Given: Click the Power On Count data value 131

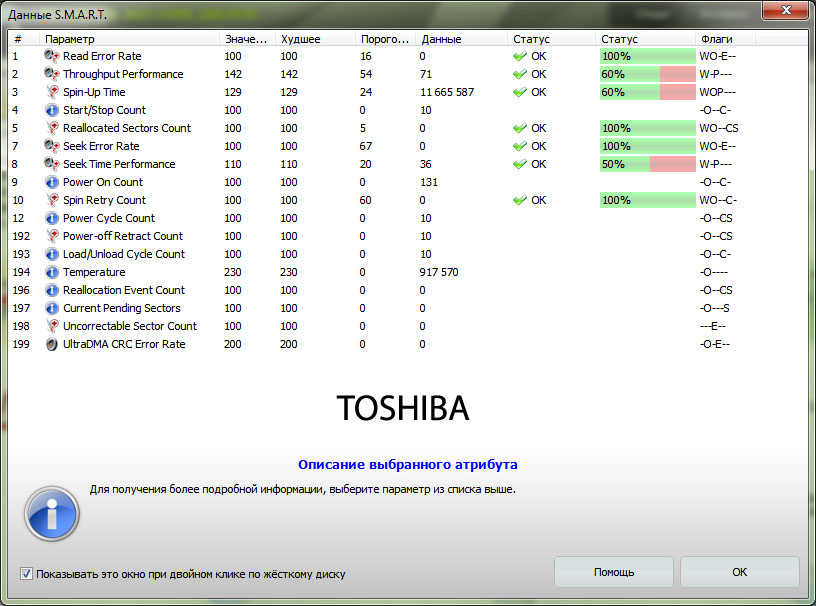Looking at the screenshot, I should pyautogui.click(x=429, y=182).
